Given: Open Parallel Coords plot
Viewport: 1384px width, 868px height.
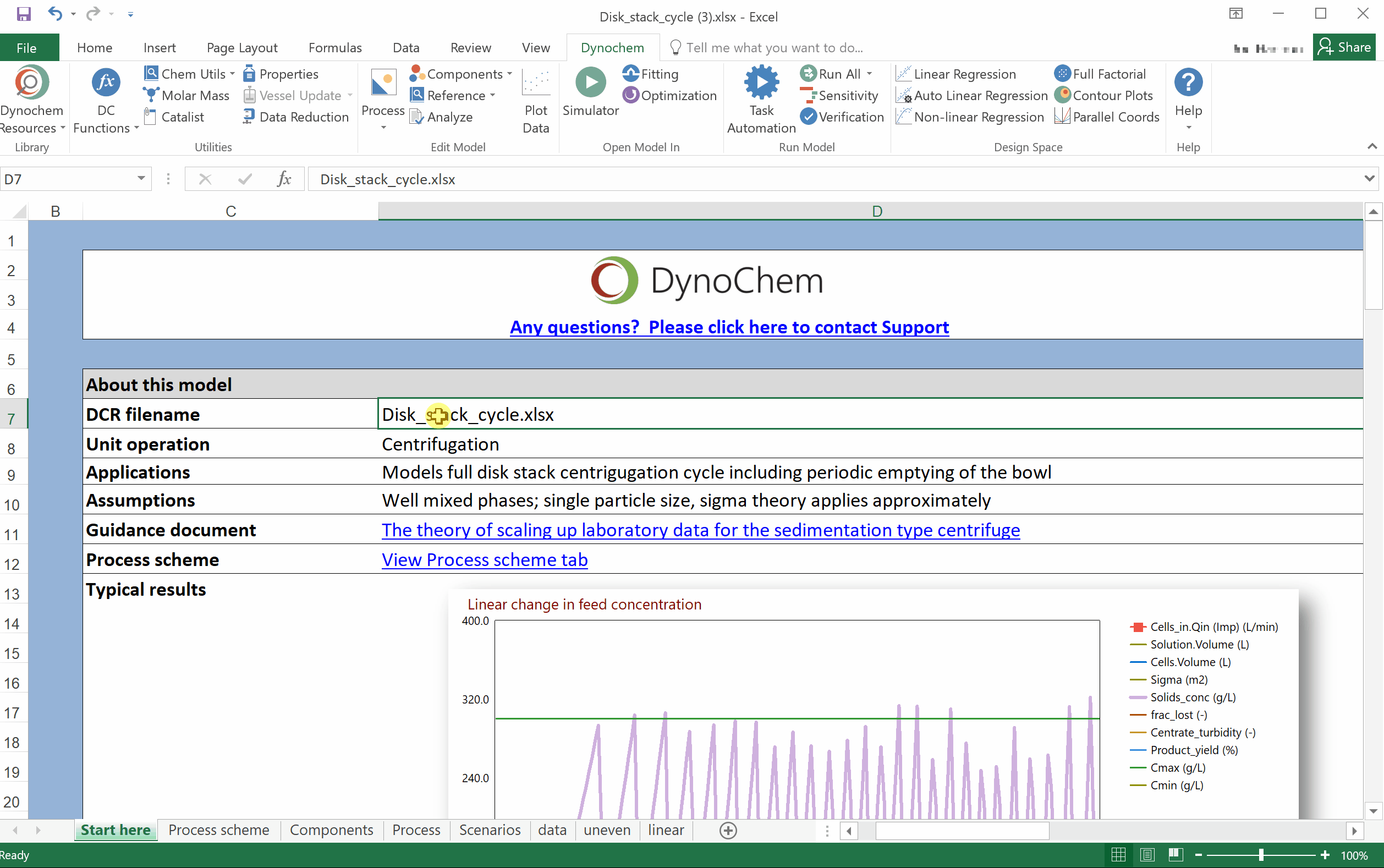Looking at the screenshot, I should click(x=1107, y=117).
